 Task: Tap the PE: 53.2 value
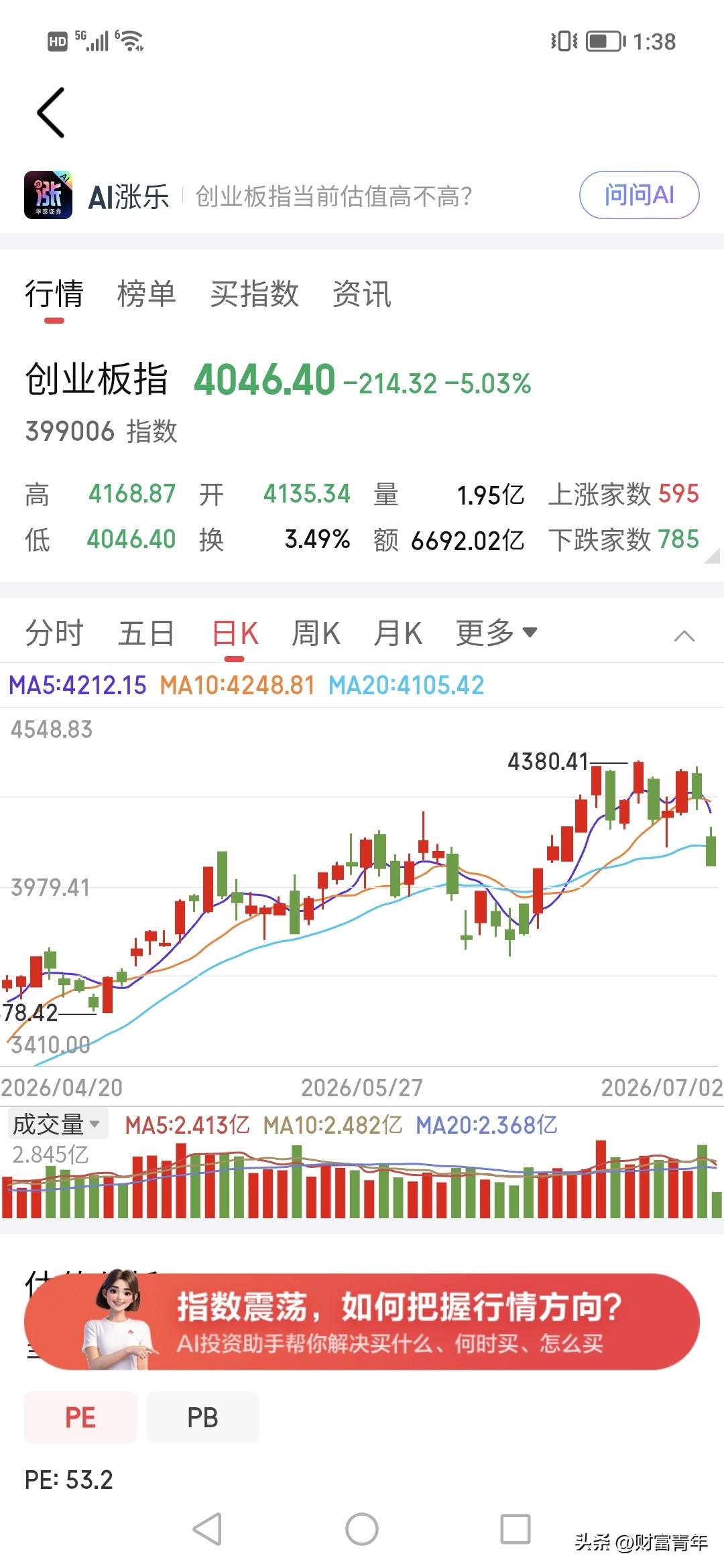pos(69,1480)
